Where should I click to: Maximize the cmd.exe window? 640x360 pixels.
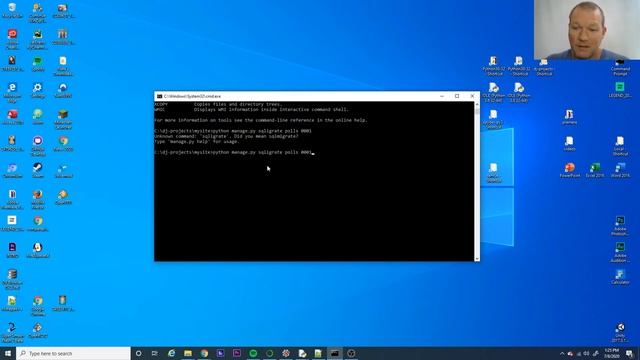click(457, 96)
